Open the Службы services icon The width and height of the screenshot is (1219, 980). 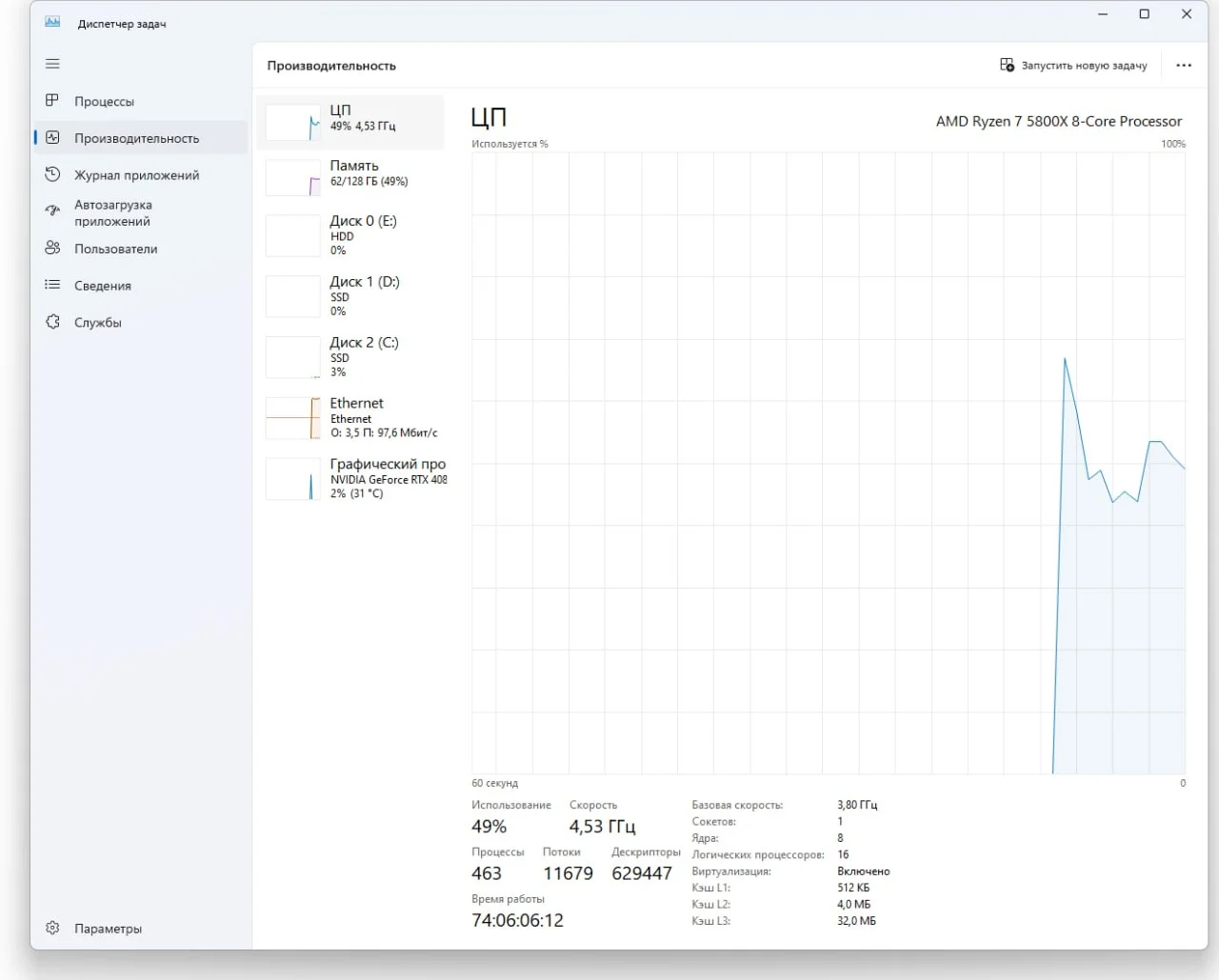click(52, 322)
